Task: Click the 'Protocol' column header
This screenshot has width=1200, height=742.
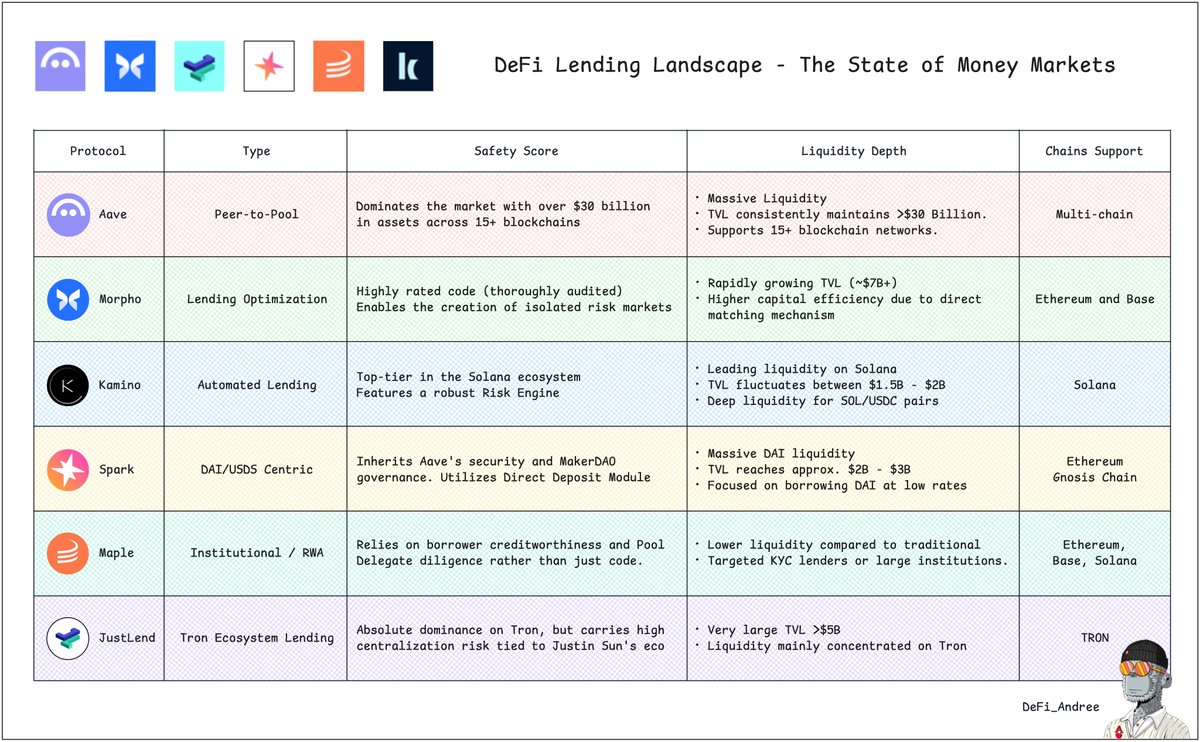Action: tap(98, 151)
